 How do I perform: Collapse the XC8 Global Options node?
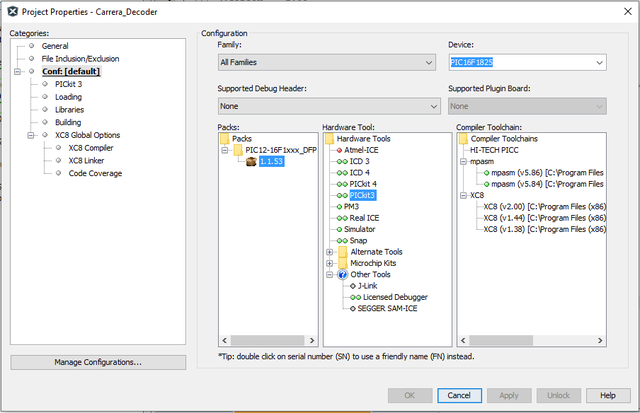pyautogui.click(x=31, y=135)
